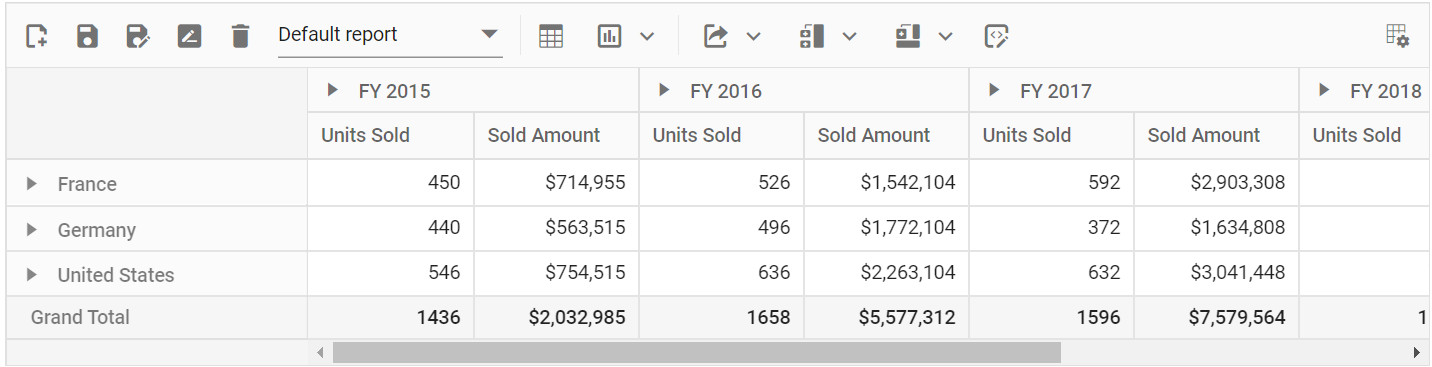Image resolution: width=1432 pixels, height=367 pixels.
Task: Select the $754,515 cell
Action: (556, 273)
